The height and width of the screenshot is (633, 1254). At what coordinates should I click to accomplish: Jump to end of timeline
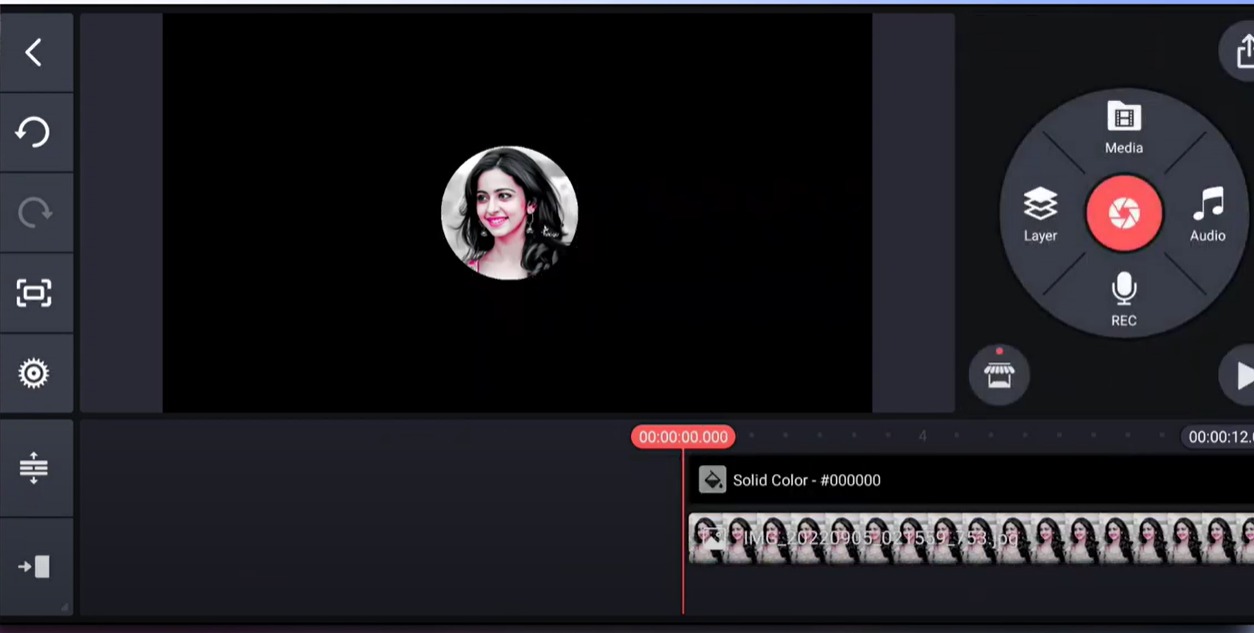coord(35,567)
